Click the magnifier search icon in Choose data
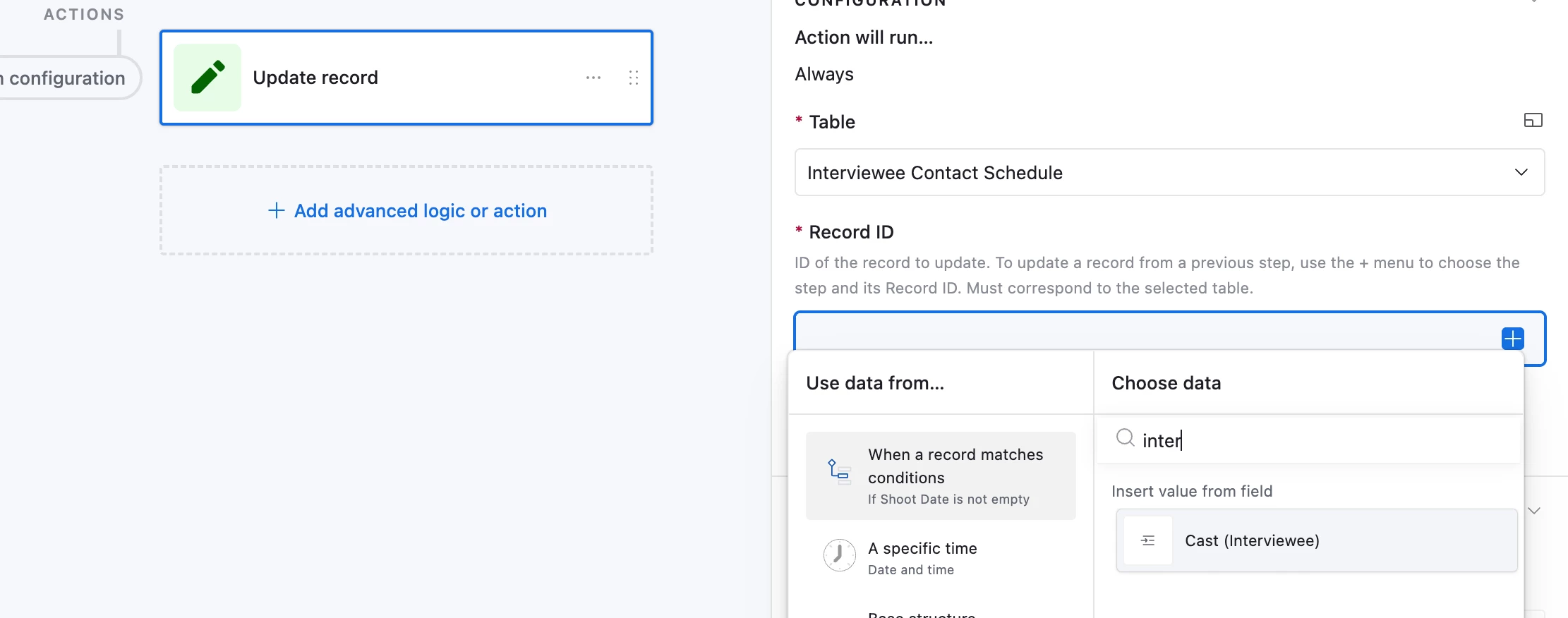The height and width of the screenshot is (618, 1568). pyautogui.click(x=1125, y=438)
